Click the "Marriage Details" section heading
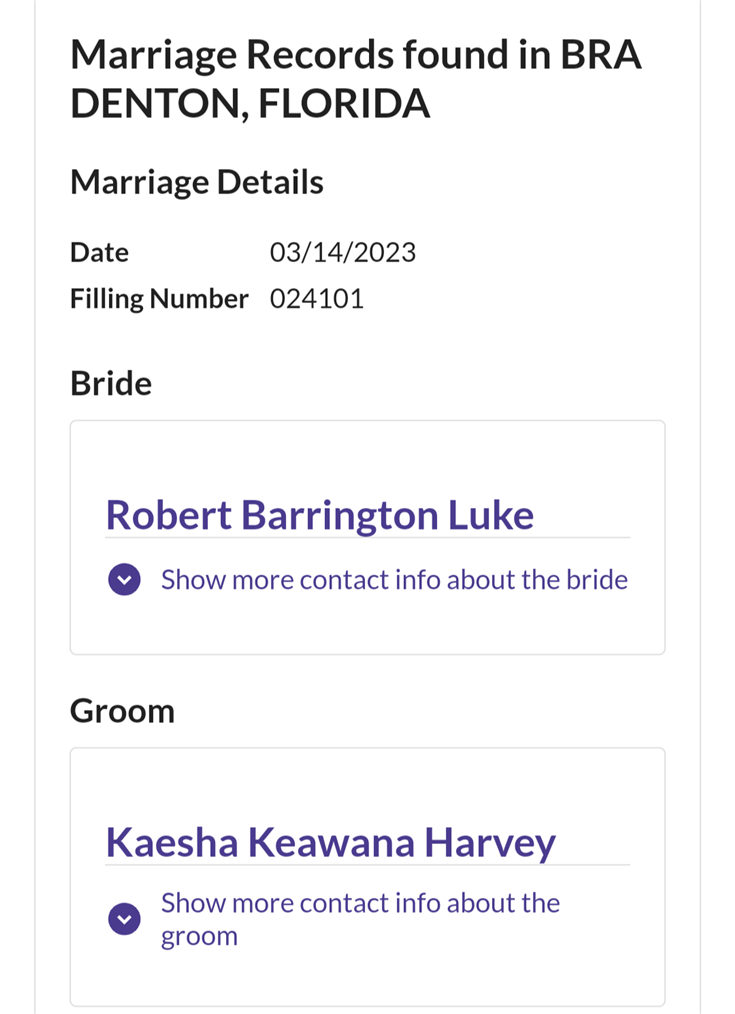The height and width of the screenshot is (1014, 735). [x=197, y=183]
